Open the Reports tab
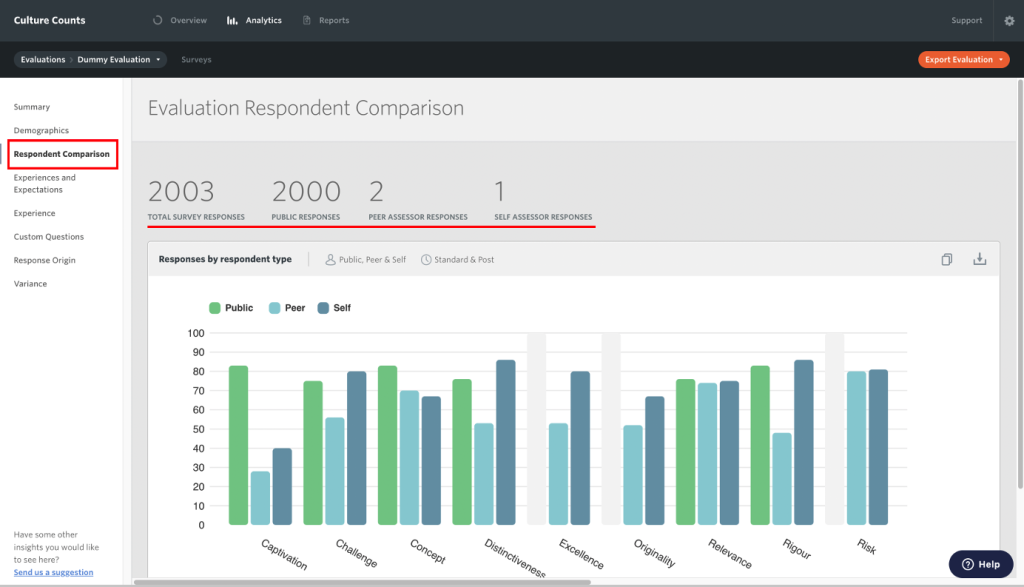 pyautogui.click(x=326, y=21)
